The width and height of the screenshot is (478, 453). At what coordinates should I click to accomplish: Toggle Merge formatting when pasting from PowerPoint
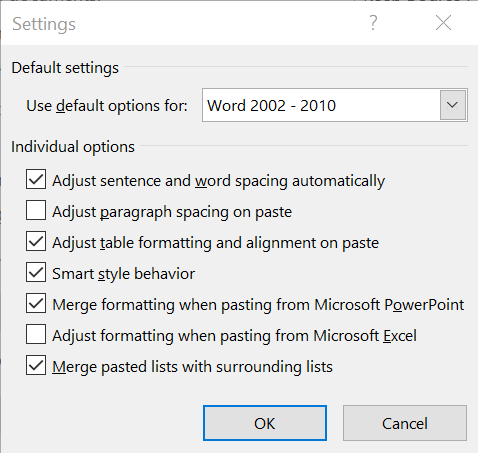pos(36,303)
